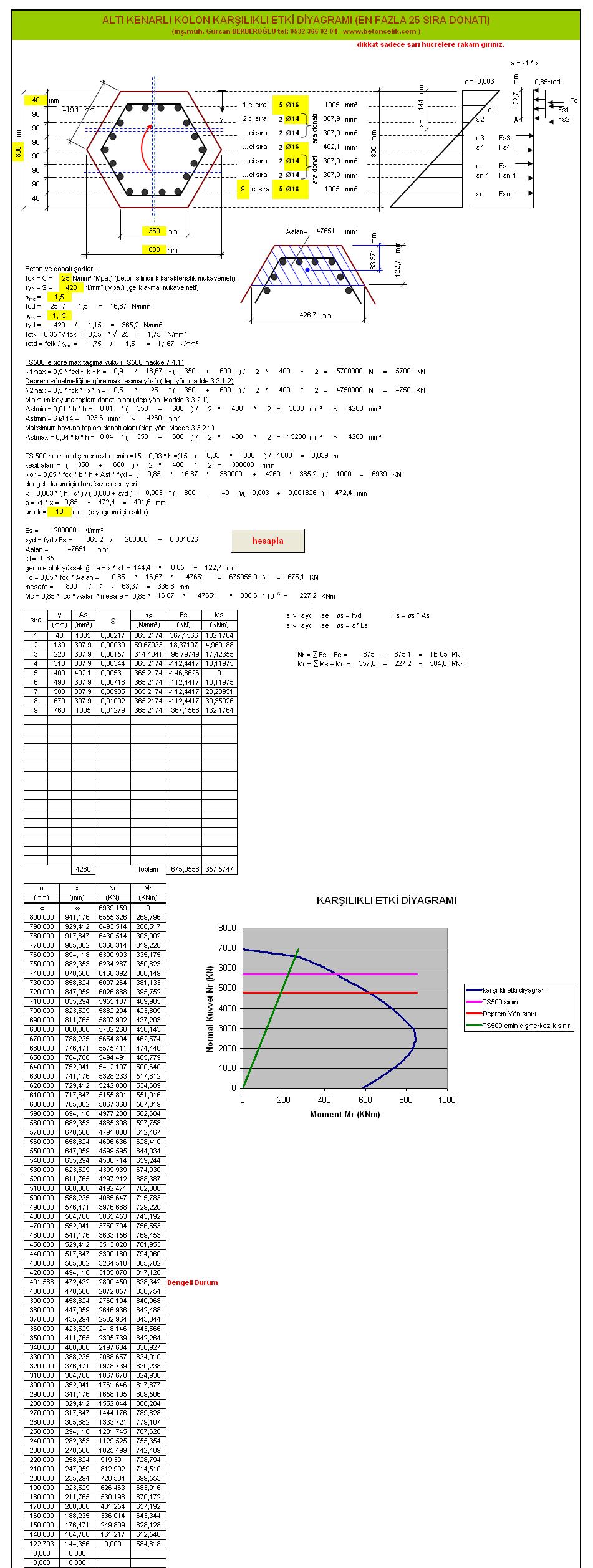Click the hesapla button
This screenshot has height=1568, width=593.
pos(268,541)
